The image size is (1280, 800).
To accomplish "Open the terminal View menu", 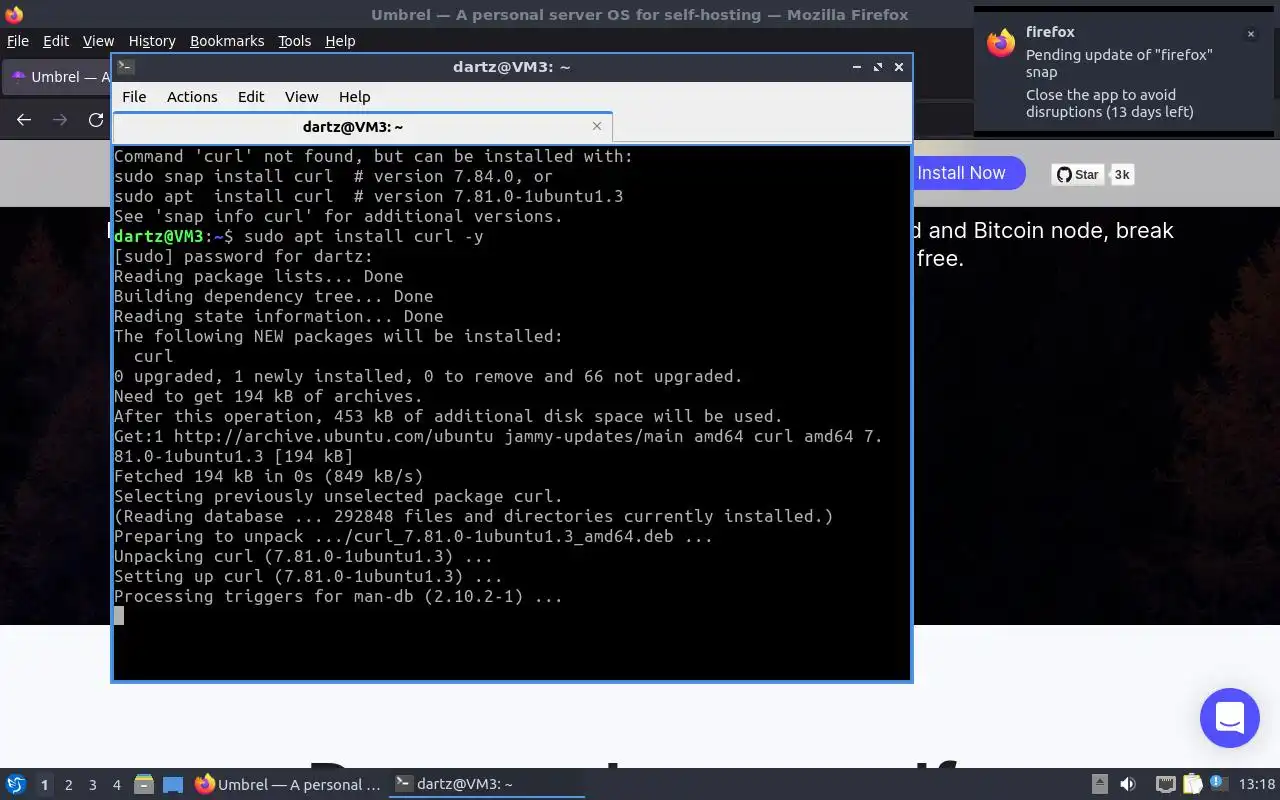I will 301,97.
